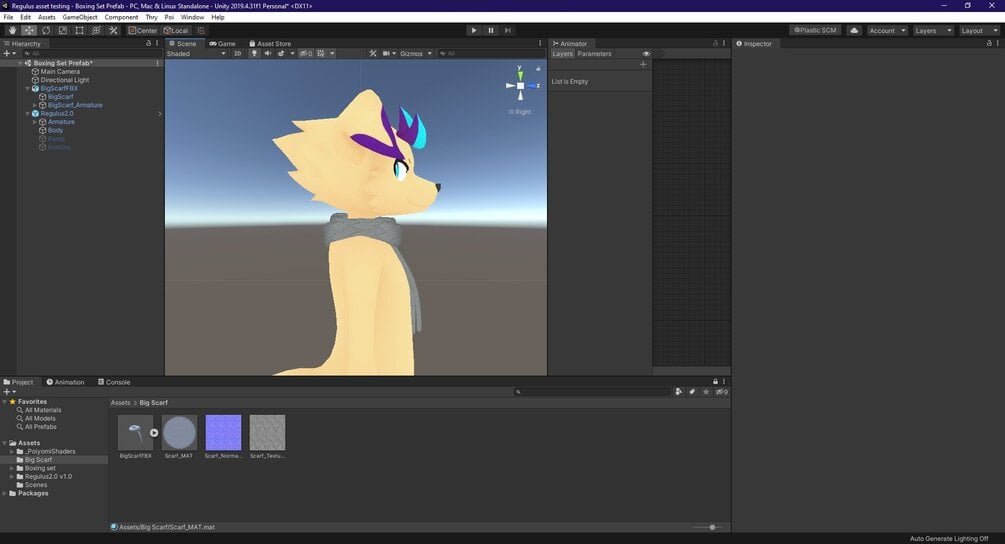Toggle the scene grid visibility icon
This screenshot has height=544, width=1005.
pyautogui.click(x=321, y=54)
